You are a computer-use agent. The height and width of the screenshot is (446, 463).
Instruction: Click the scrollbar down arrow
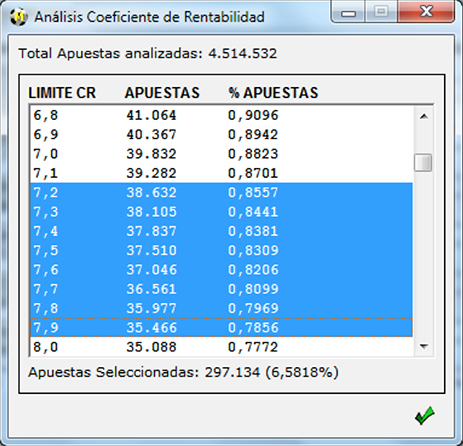click(x=424, y=347)
